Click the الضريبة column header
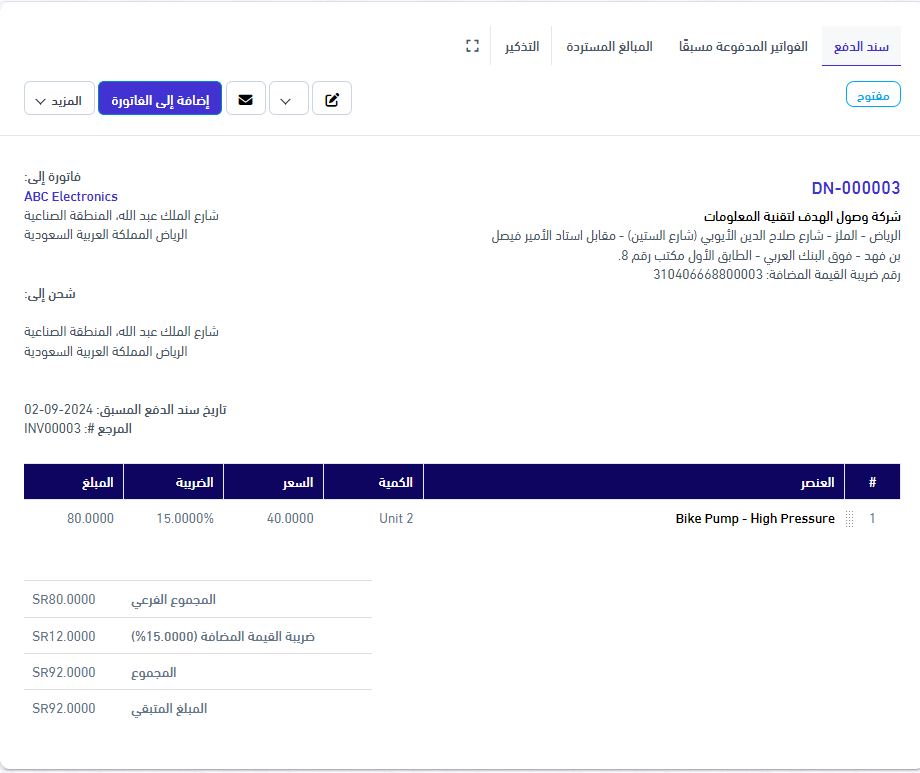Viewport: 920px width, 773px height. [194, 482]
